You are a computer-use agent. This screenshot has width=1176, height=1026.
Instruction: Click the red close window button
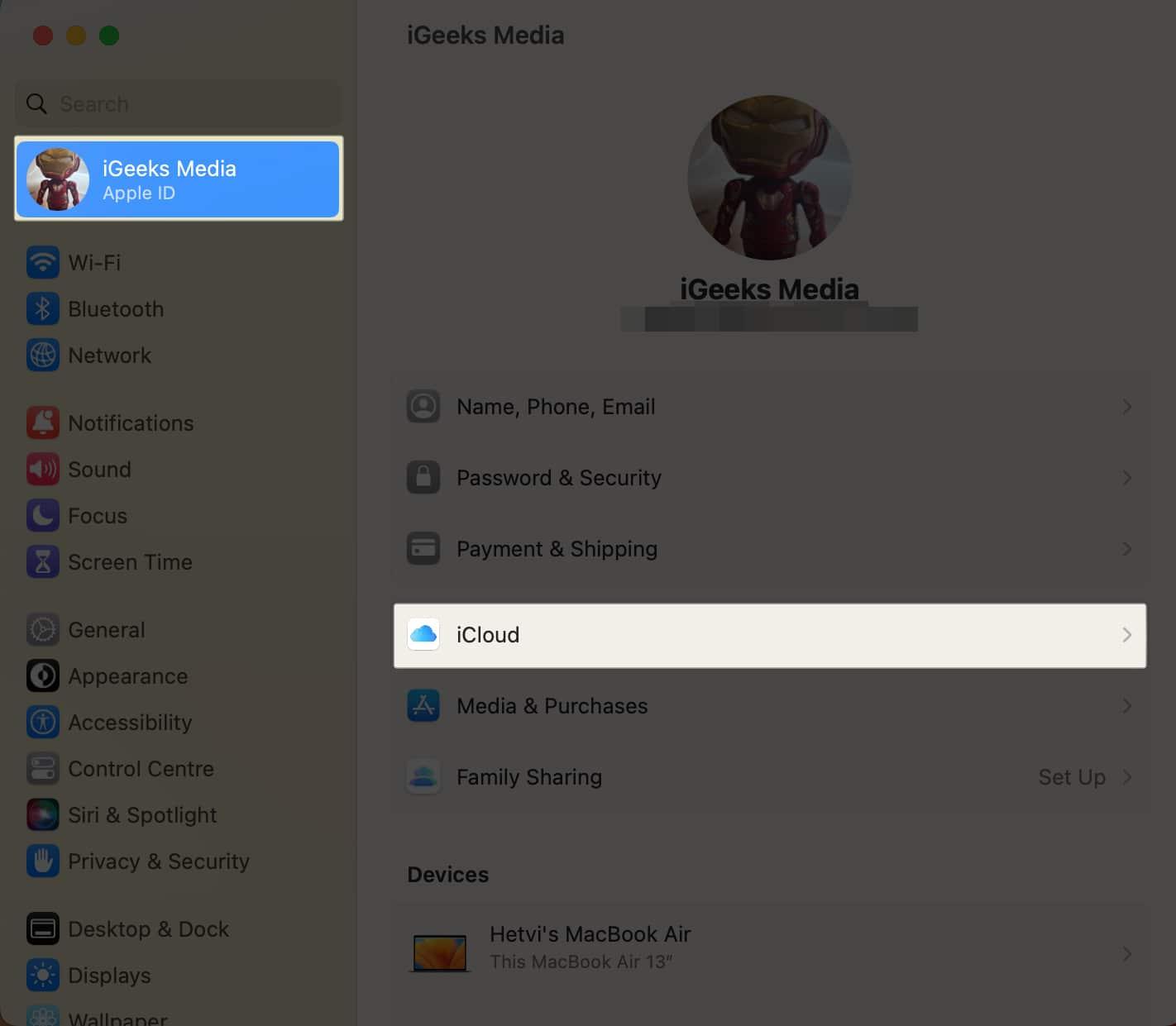coord(43,36)
